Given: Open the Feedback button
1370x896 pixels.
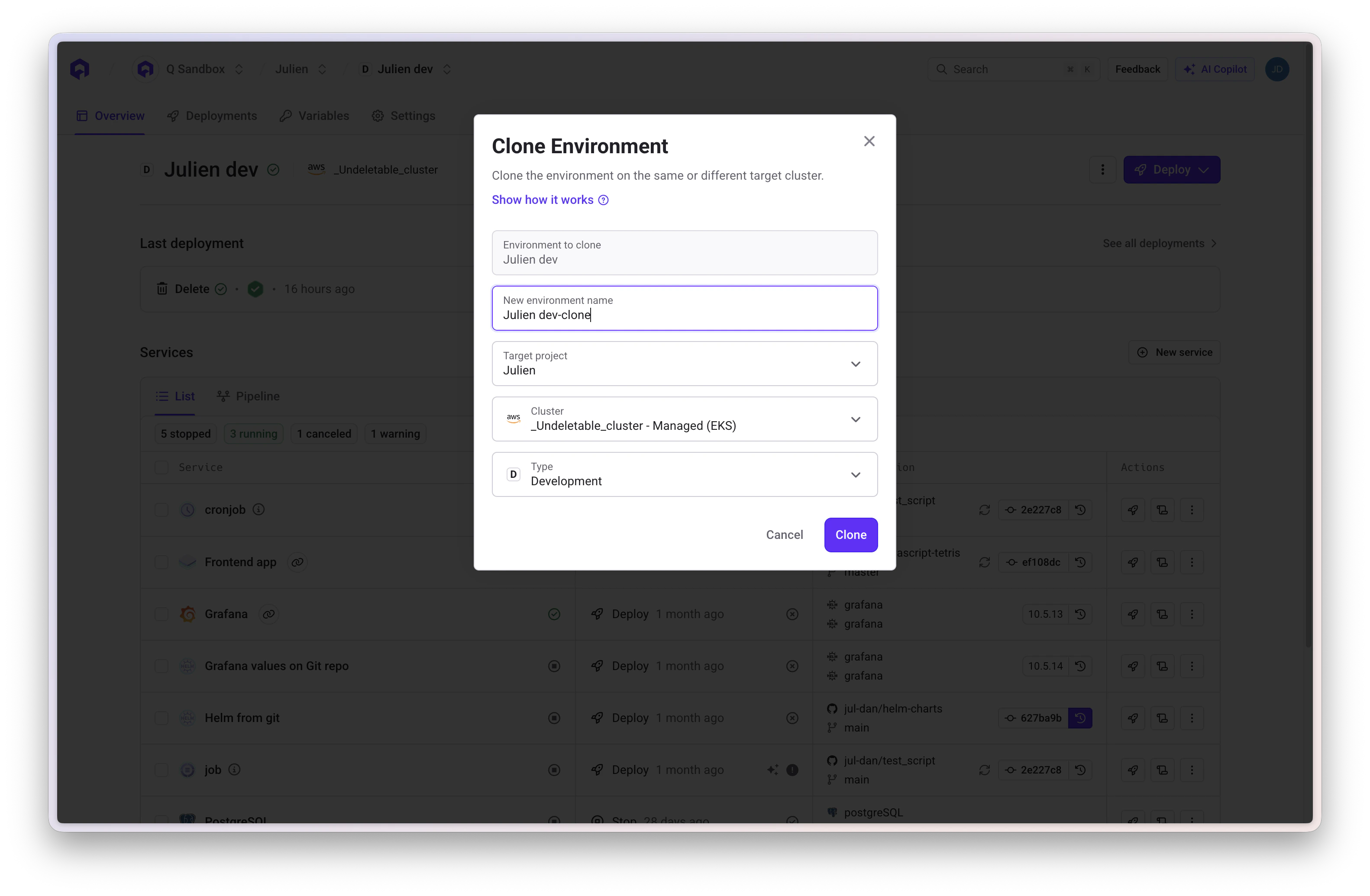Looking at the screenshot, I should 1137,69.
